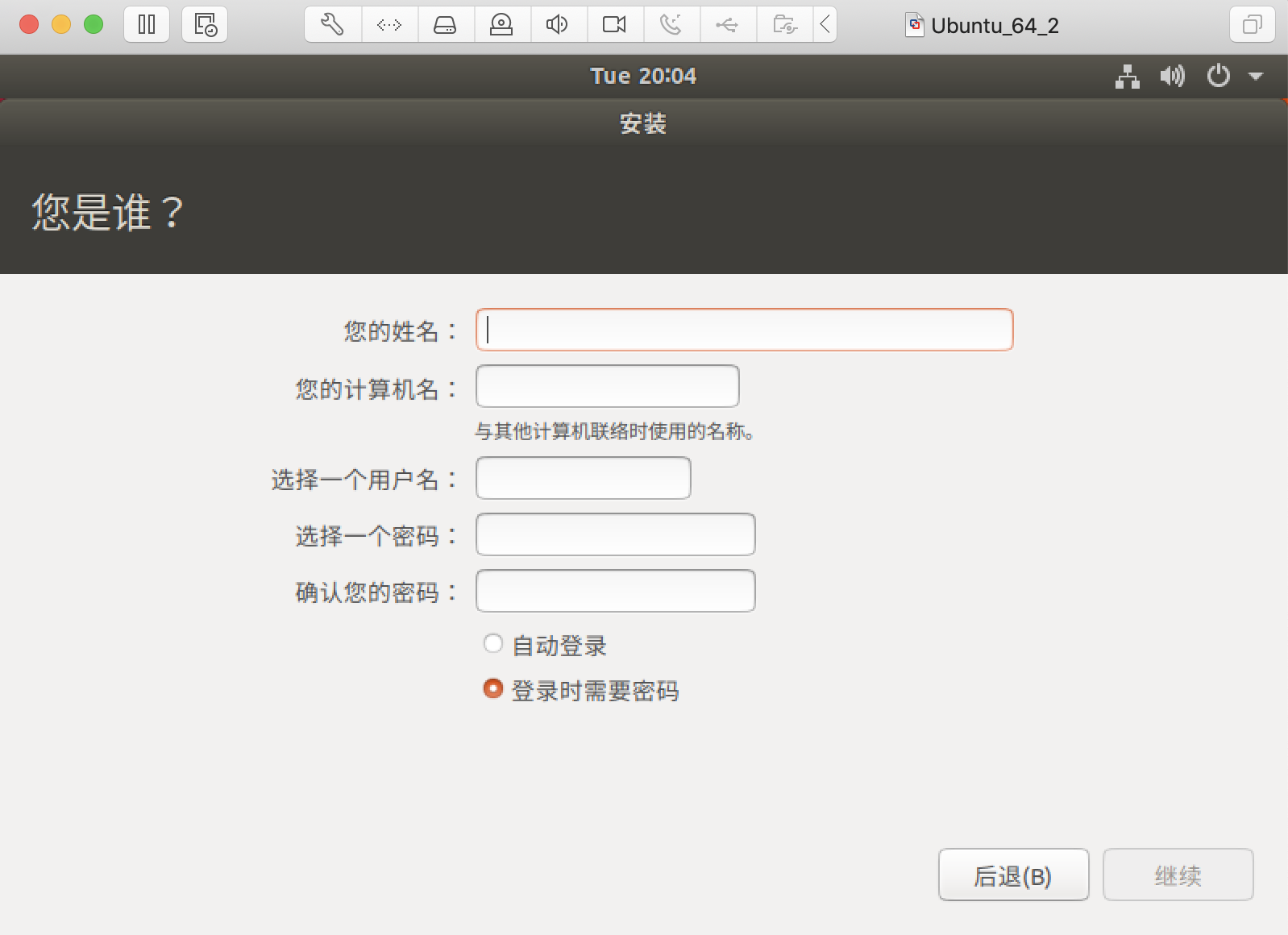Click the network adapter arrows icon
Viewport: 1288px width, 935px height.
coord(389,24)
